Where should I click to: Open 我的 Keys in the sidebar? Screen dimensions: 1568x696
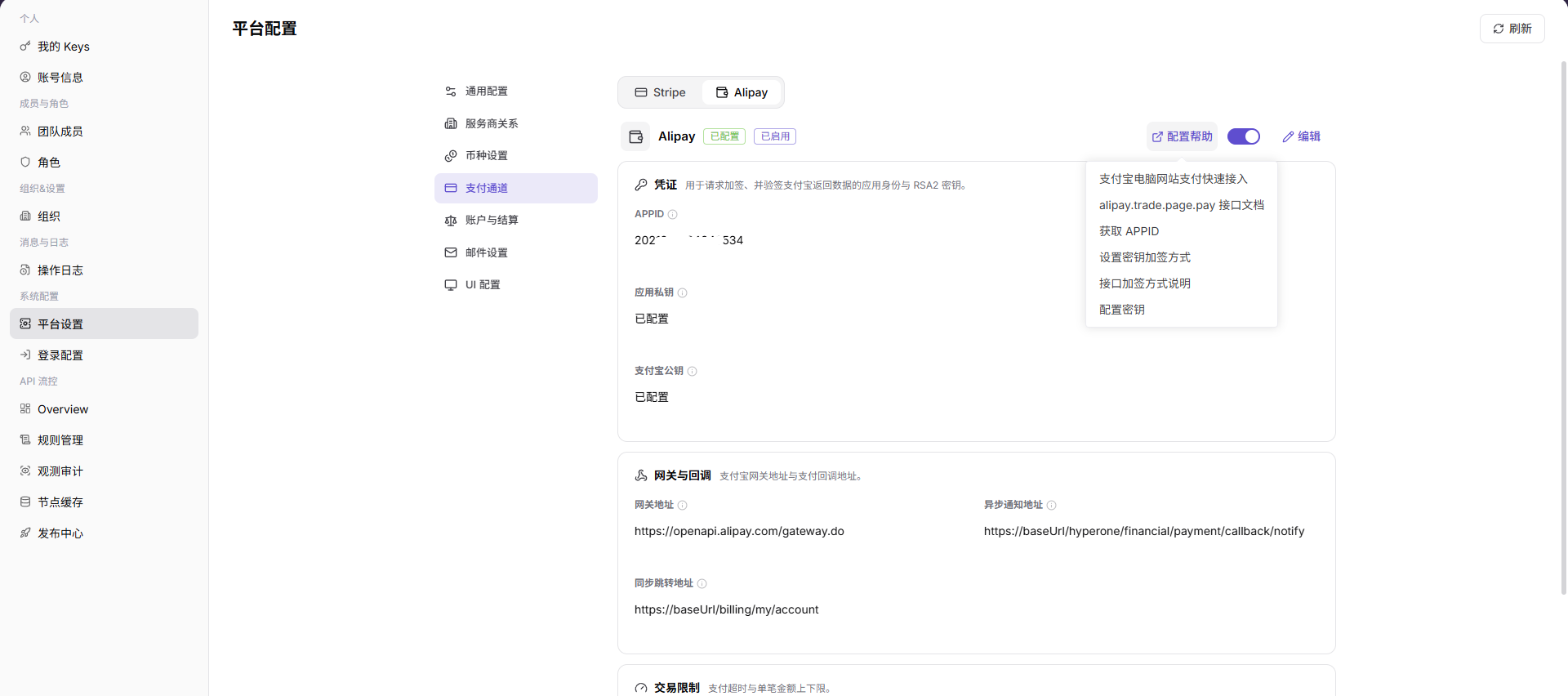[104, 47]
